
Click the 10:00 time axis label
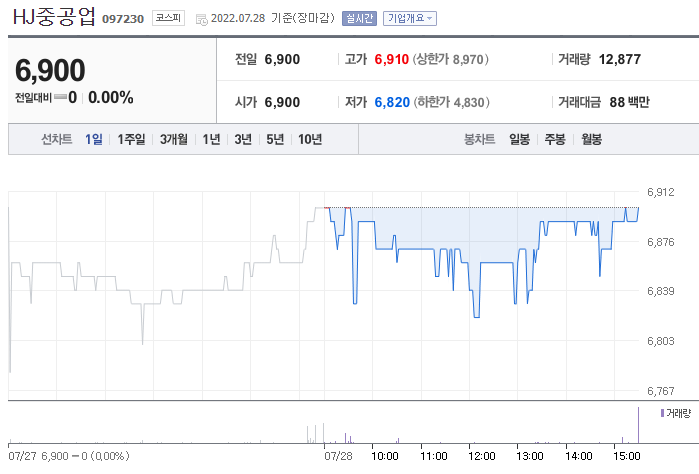(x=385, y=456)
